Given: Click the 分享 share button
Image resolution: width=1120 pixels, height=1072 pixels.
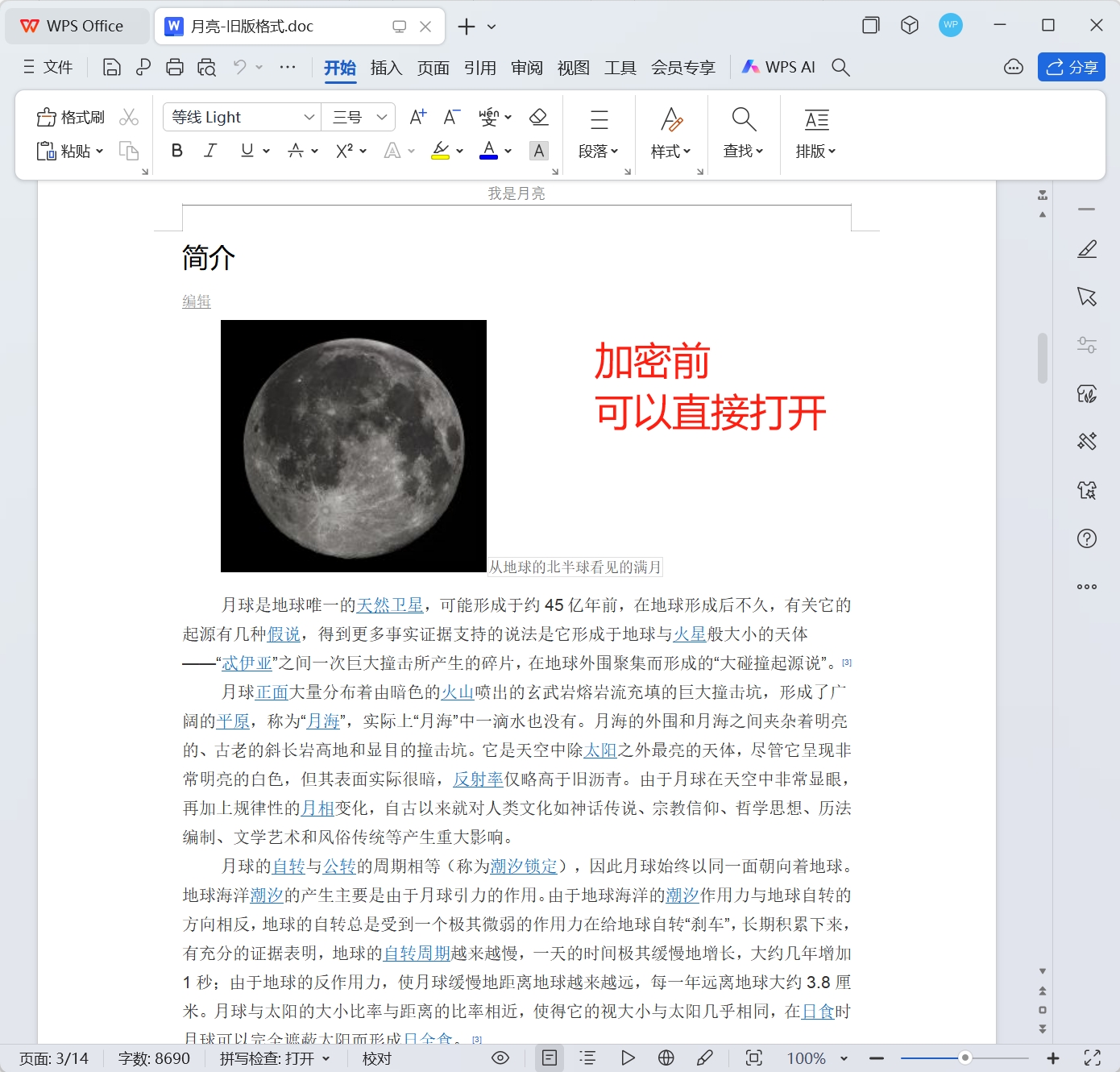Looking at the screenshot, I should point(1071,67).
